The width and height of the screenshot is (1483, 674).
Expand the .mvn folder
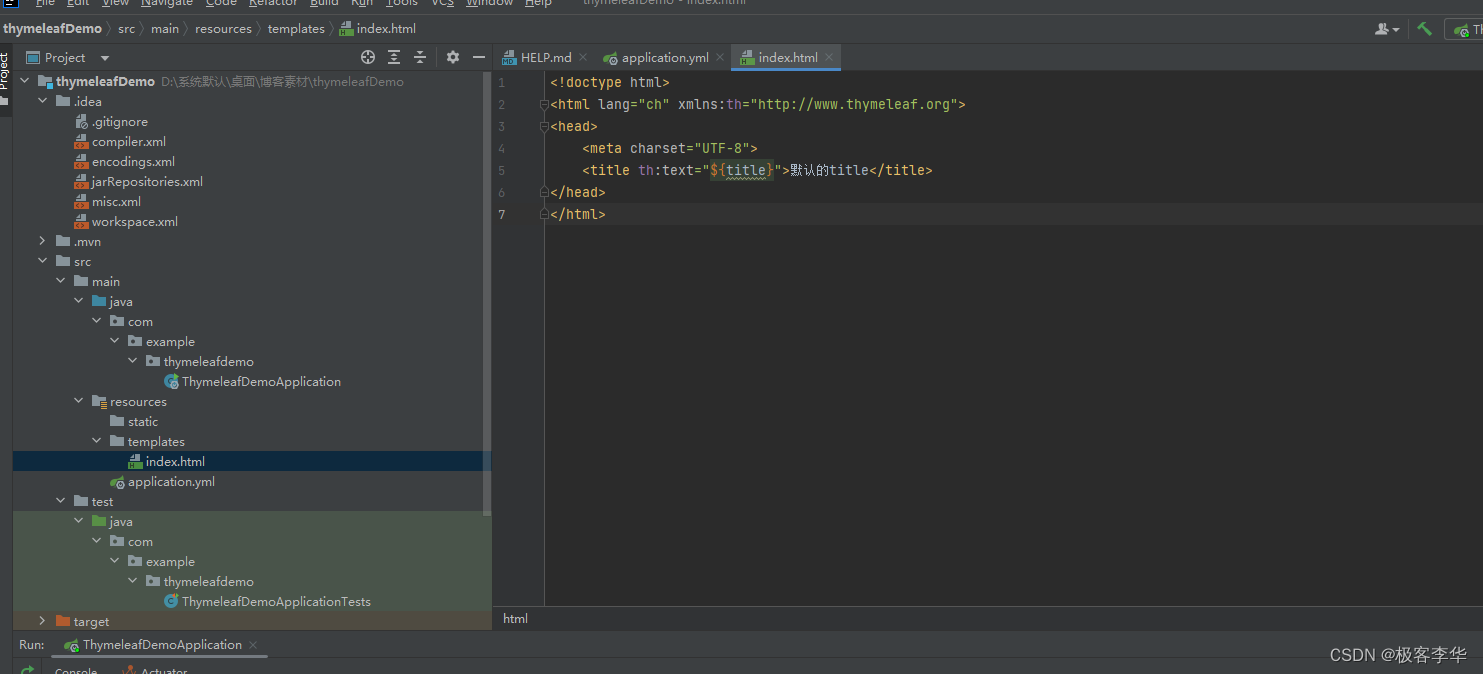click(x=42, y=241)
